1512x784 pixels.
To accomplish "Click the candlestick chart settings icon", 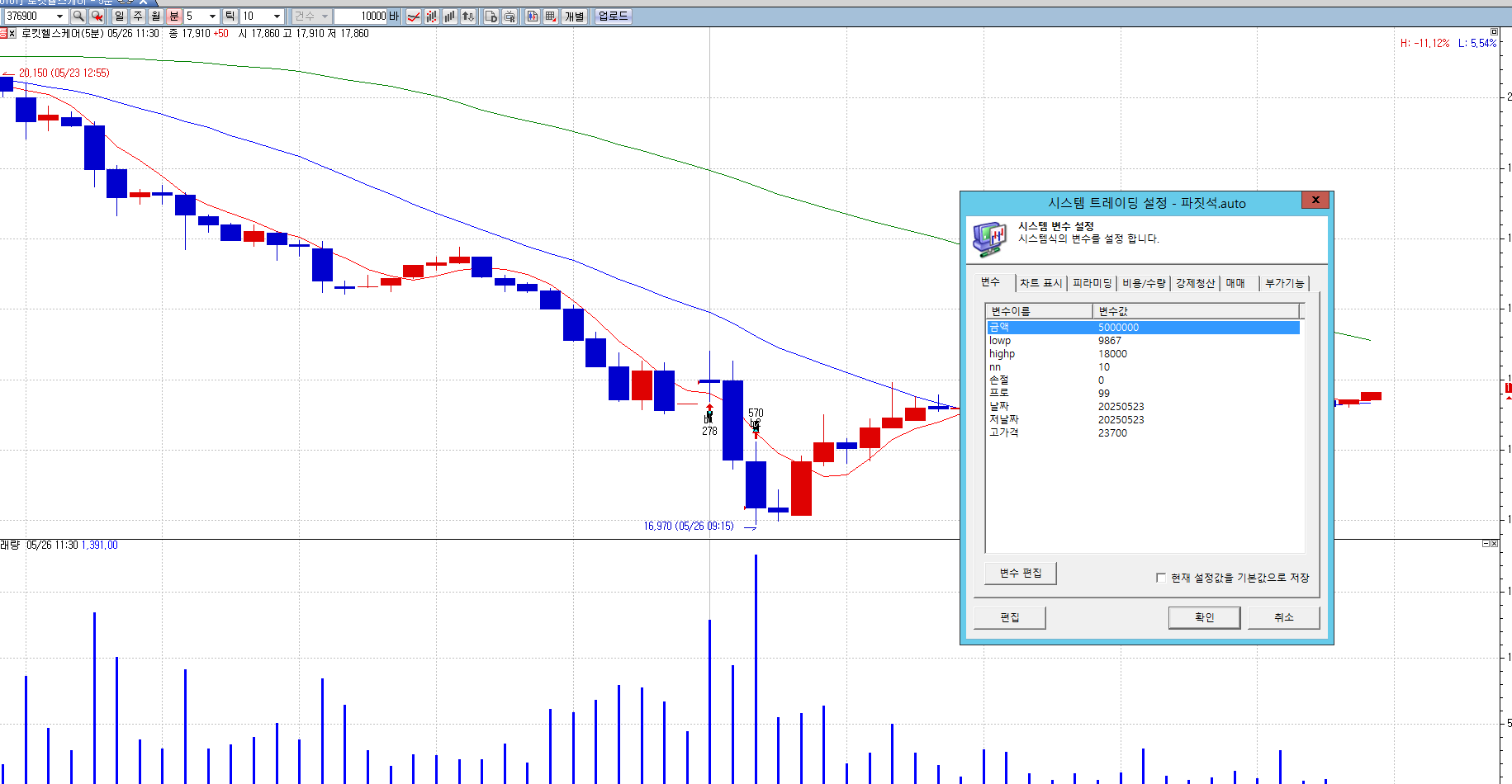I will click(x=533, y=17).
